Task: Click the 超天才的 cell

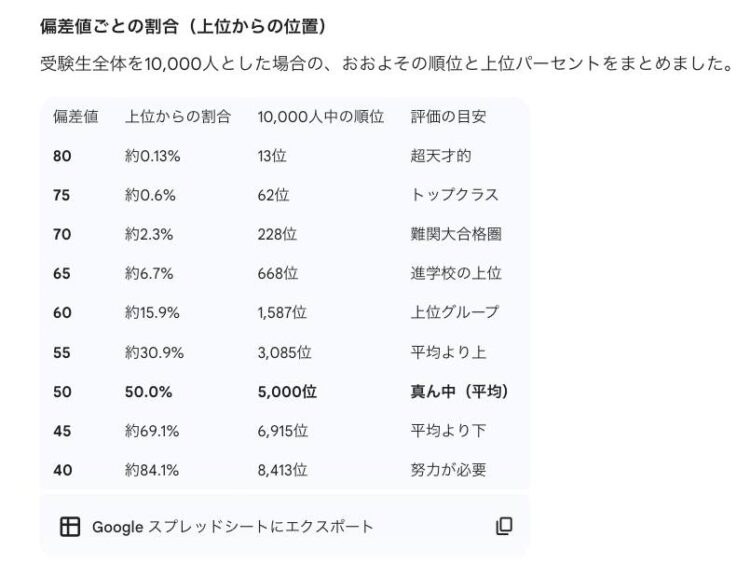Action: (x=440, y=155)
